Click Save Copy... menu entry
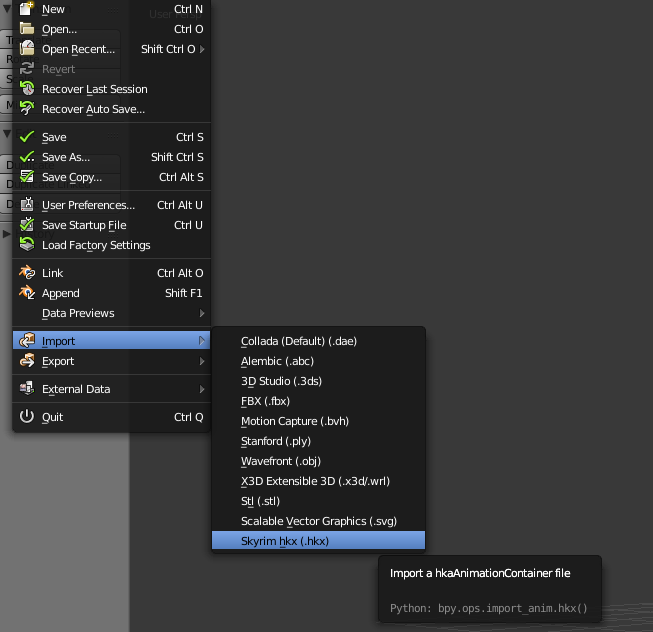Image resolution: width=653 pixels, height=632 pixels. click(x=112, y=177)
